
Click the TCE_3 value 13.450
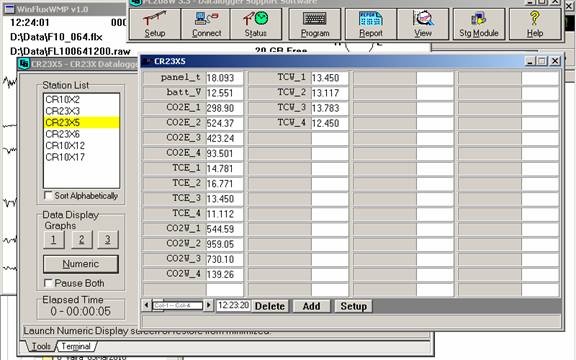(x=224, y=199)
